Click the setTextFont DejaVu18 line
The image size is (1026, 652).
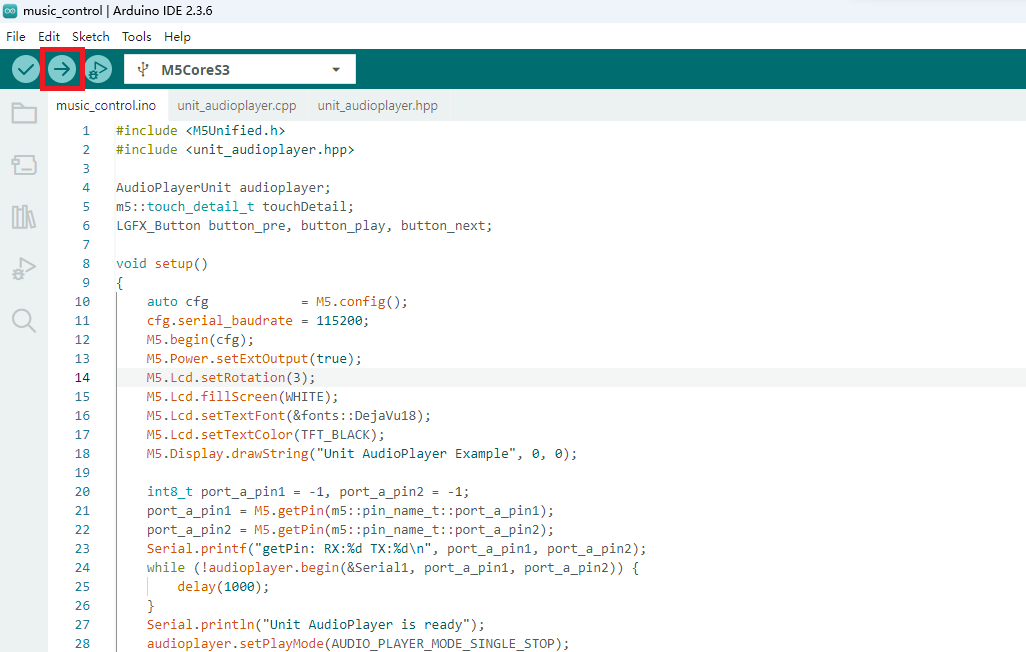[289, 416]
